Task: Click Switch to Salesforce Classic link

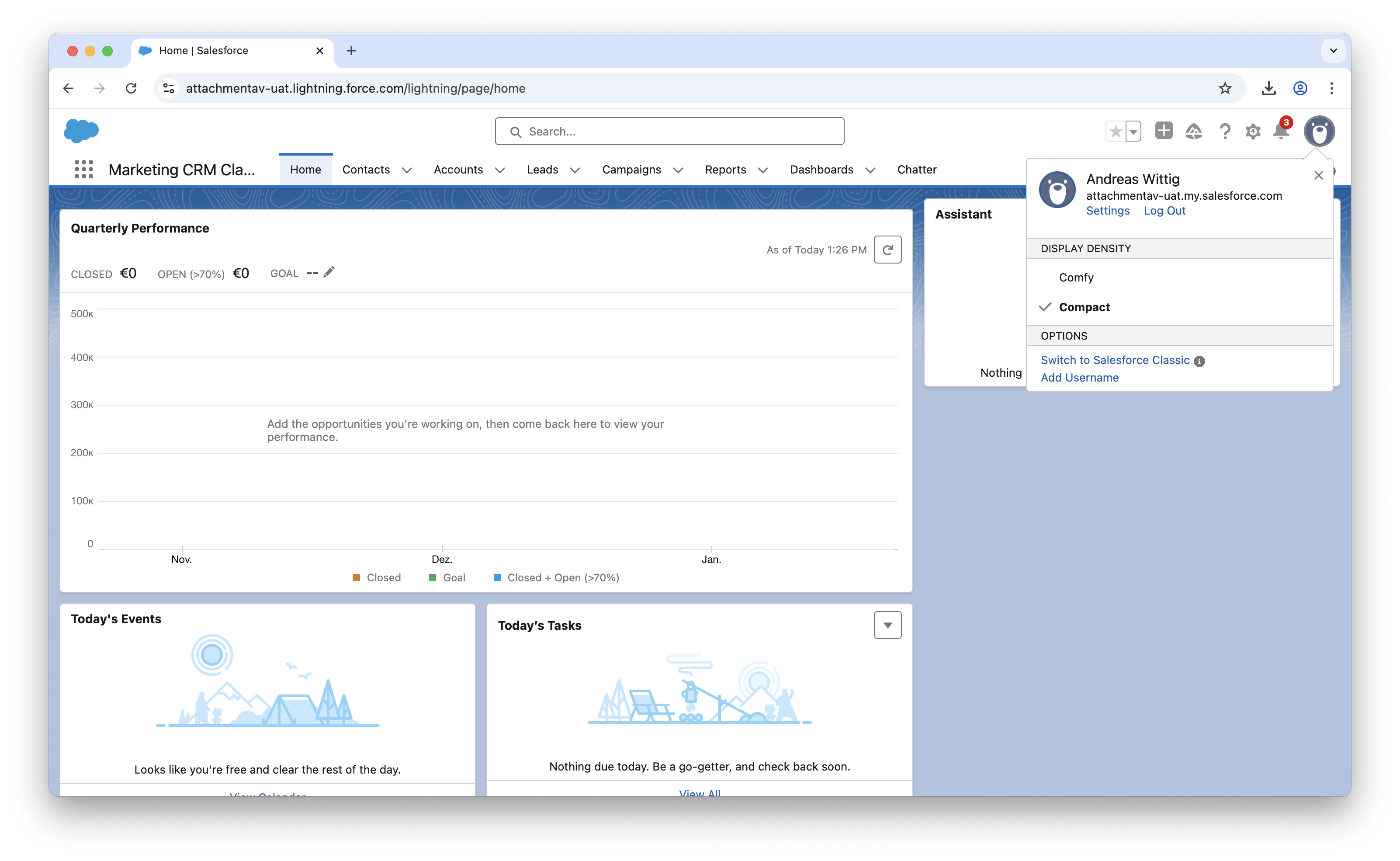Action: [x=1115, y=360]
